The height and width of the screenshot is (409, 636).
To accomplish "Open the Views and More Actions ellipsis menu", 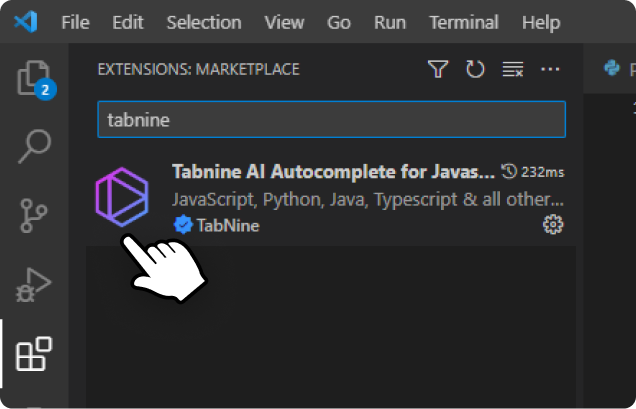I will 550,69.
